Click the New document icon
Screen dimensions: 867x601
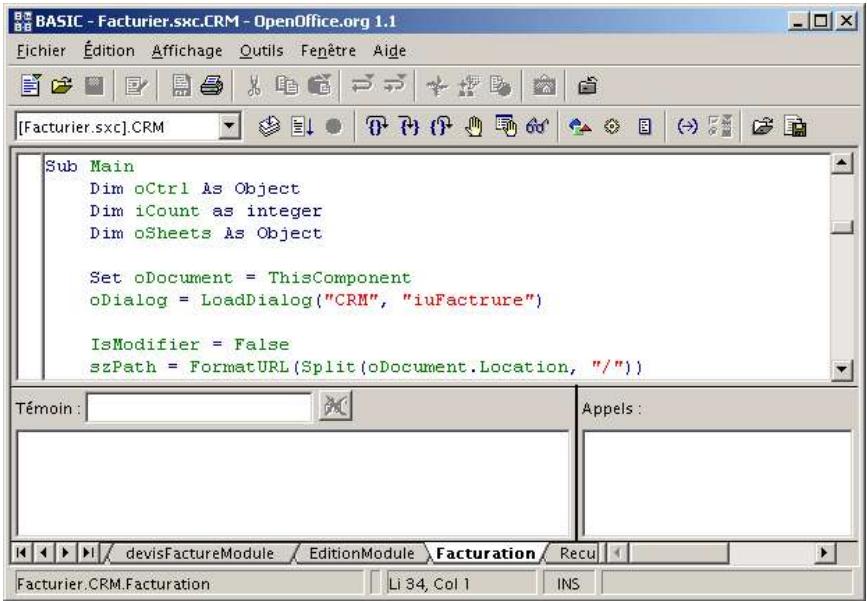(30, 86)
